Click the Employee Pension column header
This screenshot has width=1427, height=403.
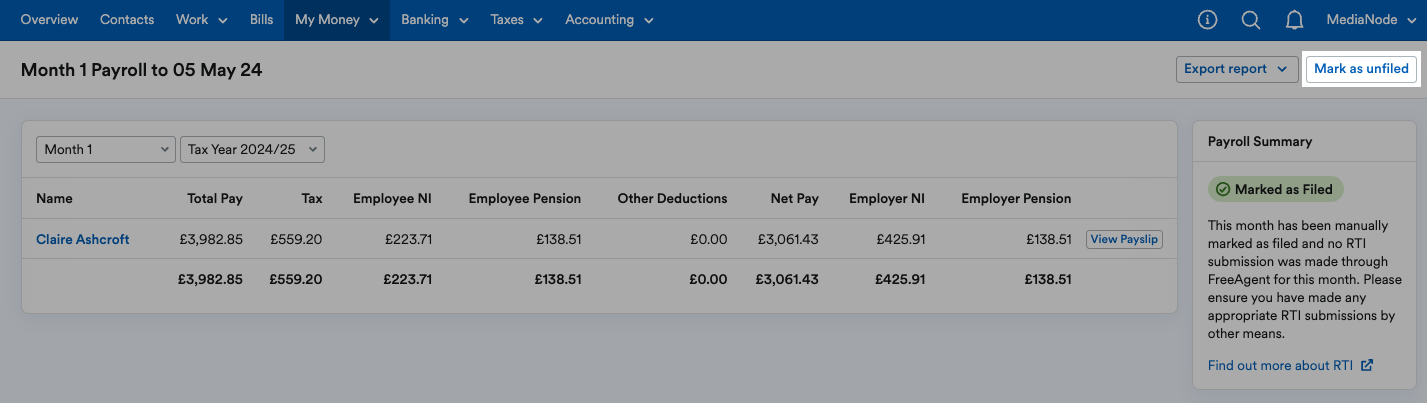[x=524, y=198]
